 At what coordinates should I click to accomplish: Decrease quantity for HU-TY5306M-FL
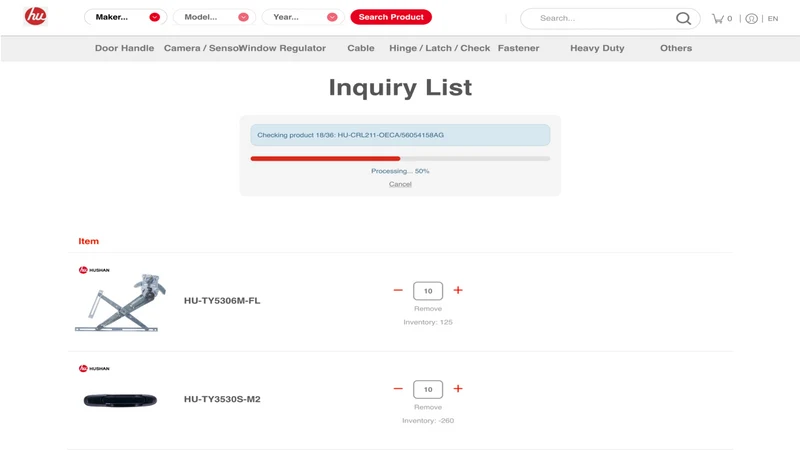(x=398, y=290)
